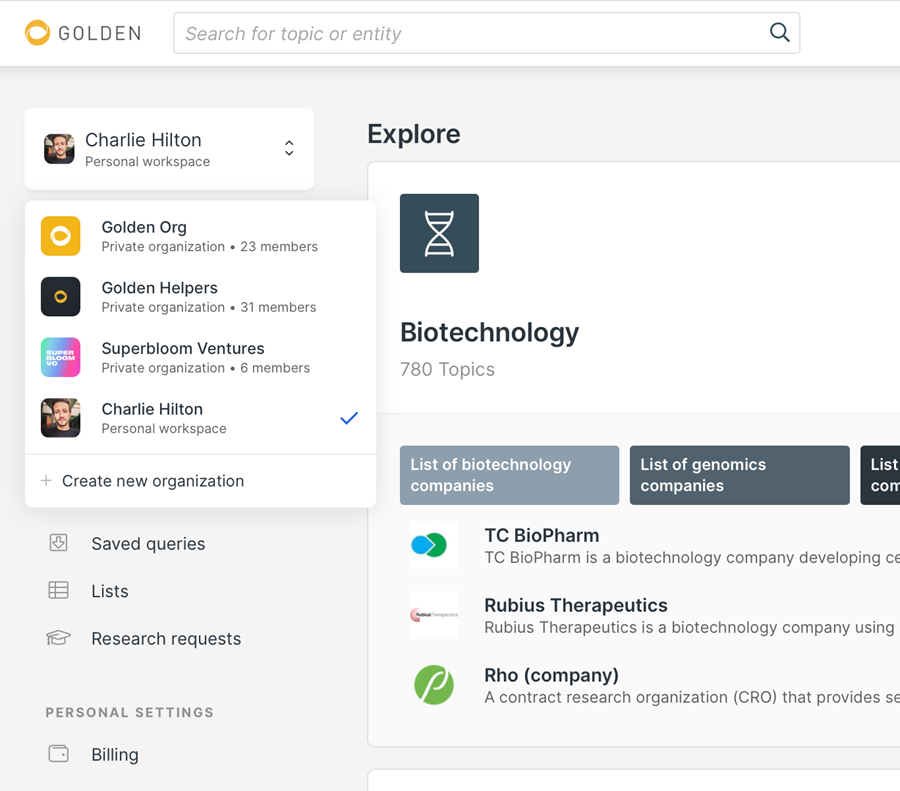Select List of biotechnology companies tab
This screenshot has width=900, height=791.
509,475
